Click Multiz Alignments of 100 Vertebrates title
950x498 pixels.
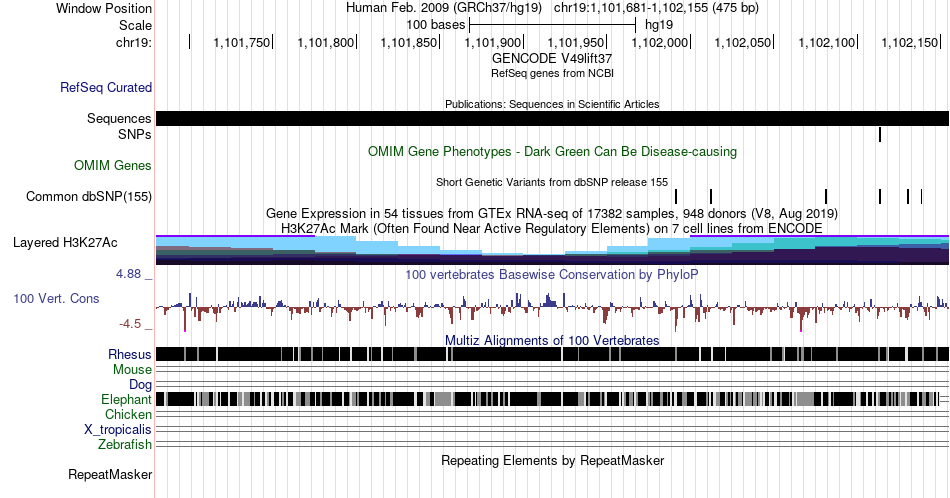[552, 340]
